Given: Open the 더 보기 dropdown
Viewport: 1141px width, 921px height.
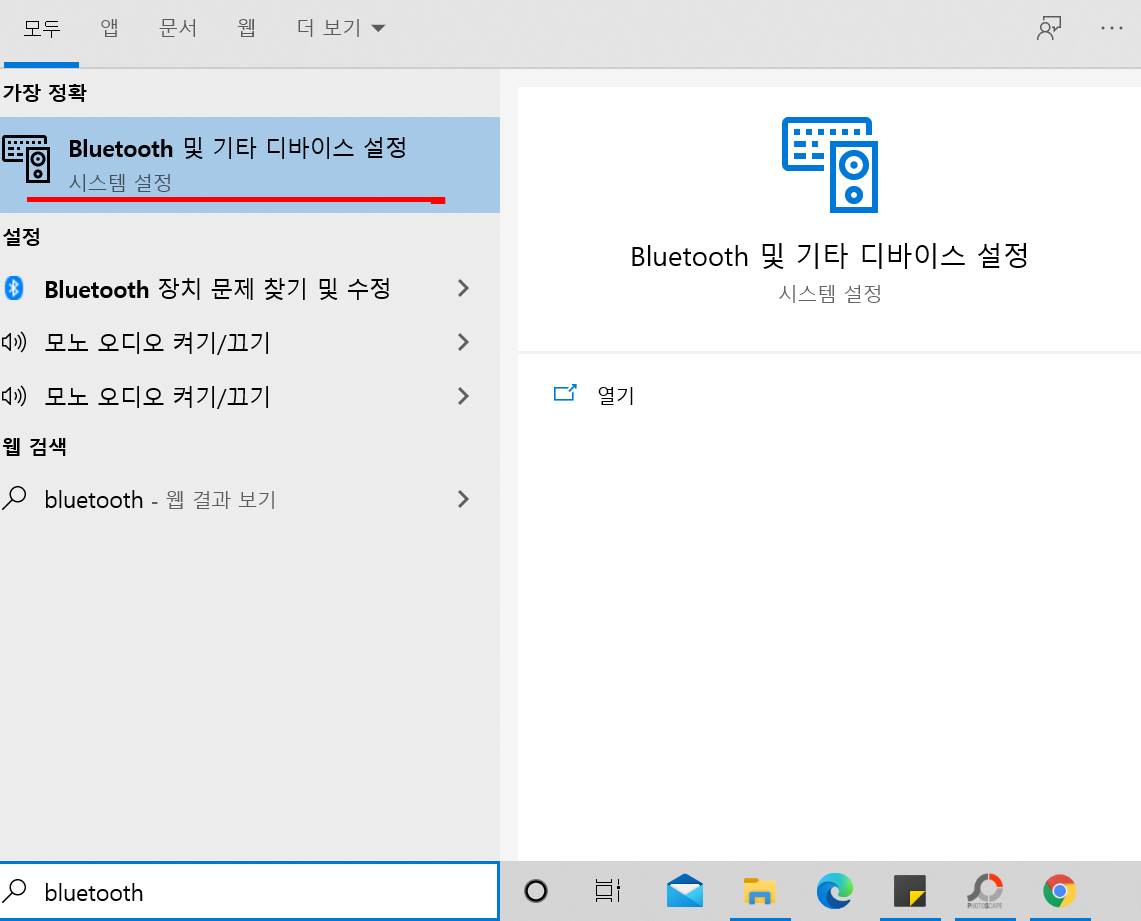Looking at the screenshot, I should pos(341,28).
